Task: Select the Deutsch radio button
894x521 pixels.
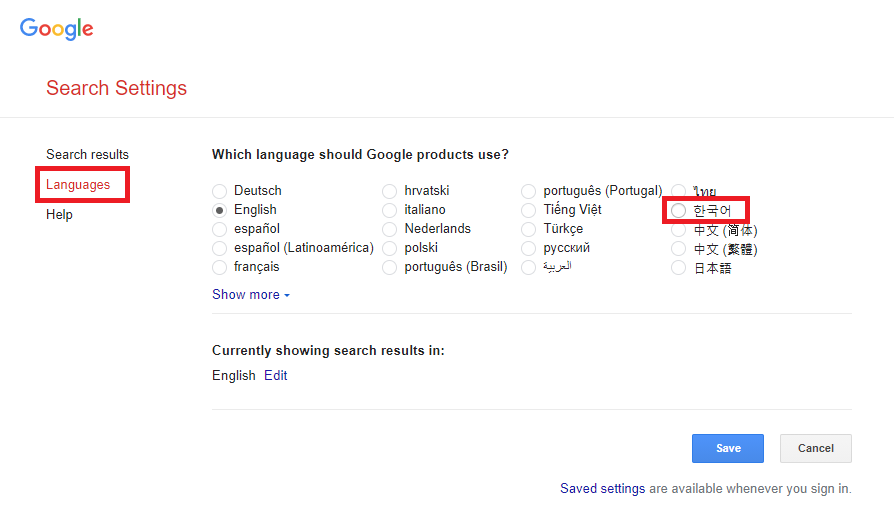Action: (x=220, y=191)
